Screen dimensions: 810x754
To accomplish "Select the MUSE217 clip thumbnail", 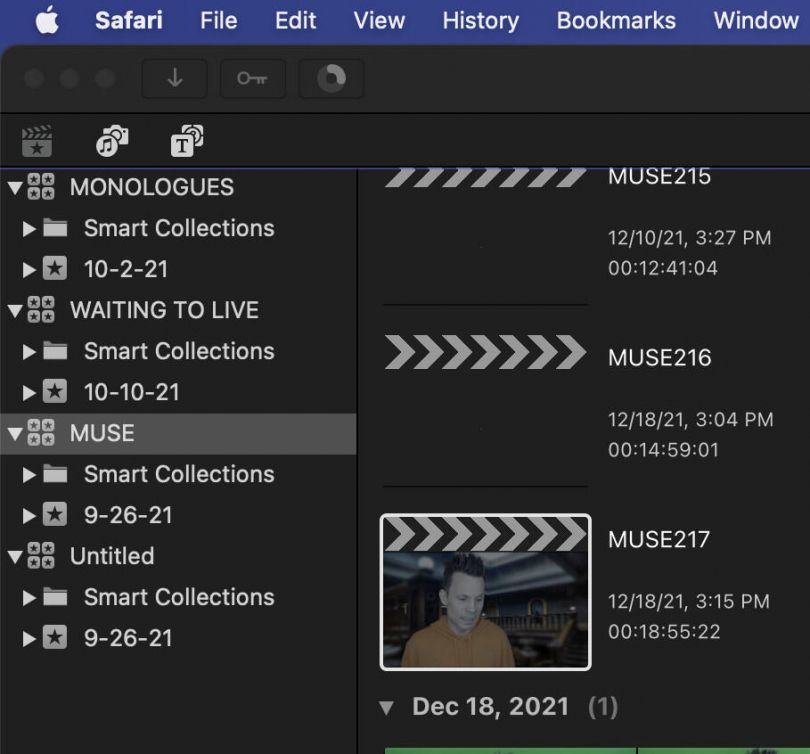I will point(485,590).
